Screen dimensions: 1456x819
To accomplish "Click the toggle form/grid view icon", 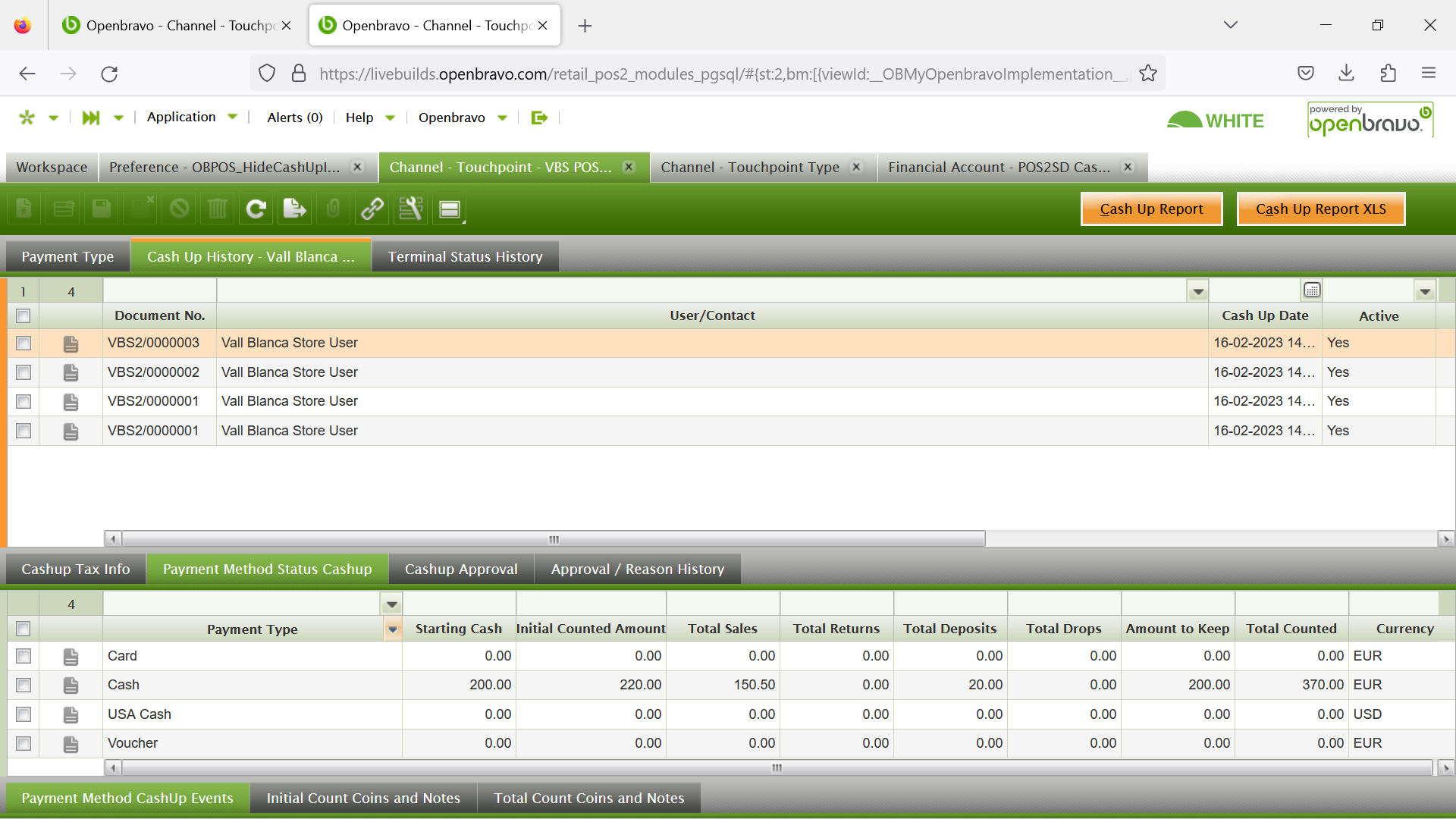I will pyautogui.click(x=450, y=209).
